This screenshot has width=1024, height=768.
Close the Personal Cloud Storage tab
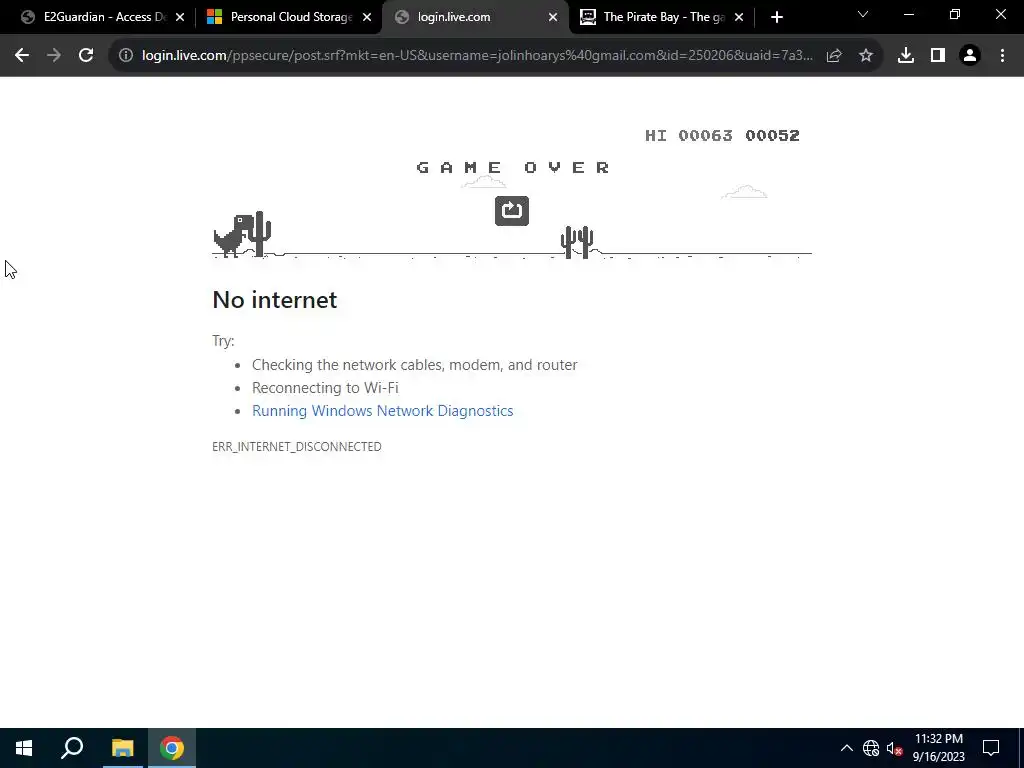coord(367,17)
